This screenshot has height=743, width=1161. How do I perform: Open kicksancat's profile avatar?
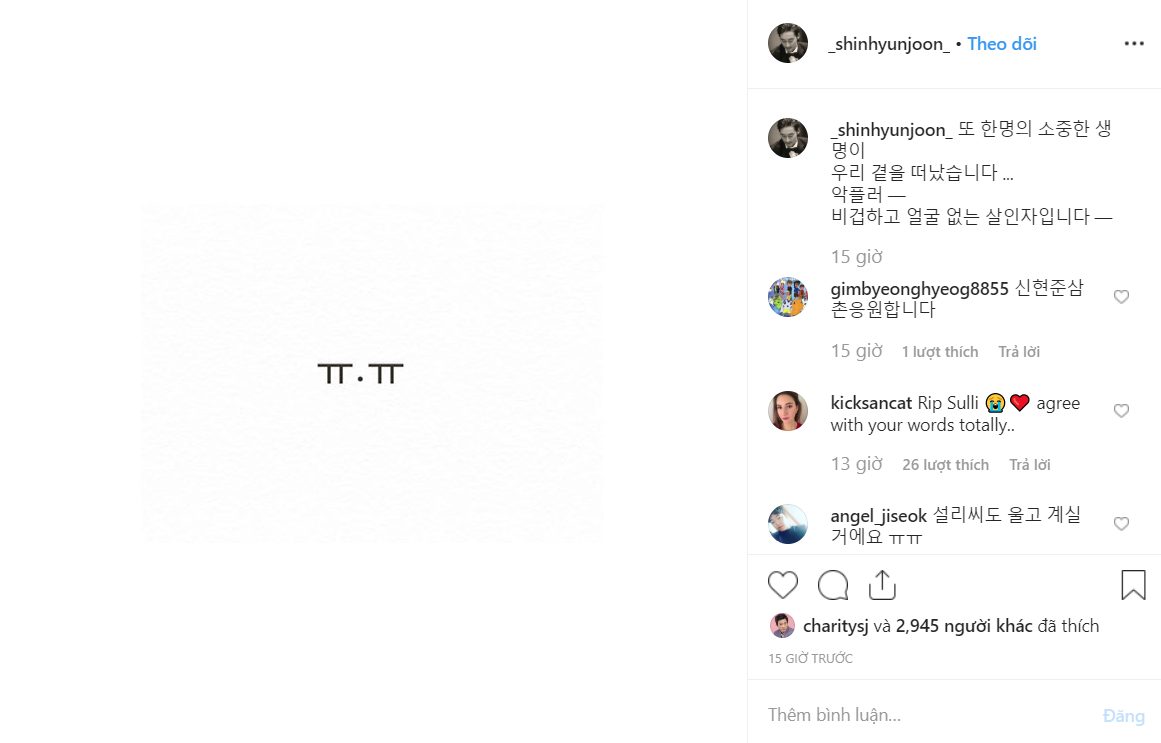pyautogui.click(x=788, y=411)
